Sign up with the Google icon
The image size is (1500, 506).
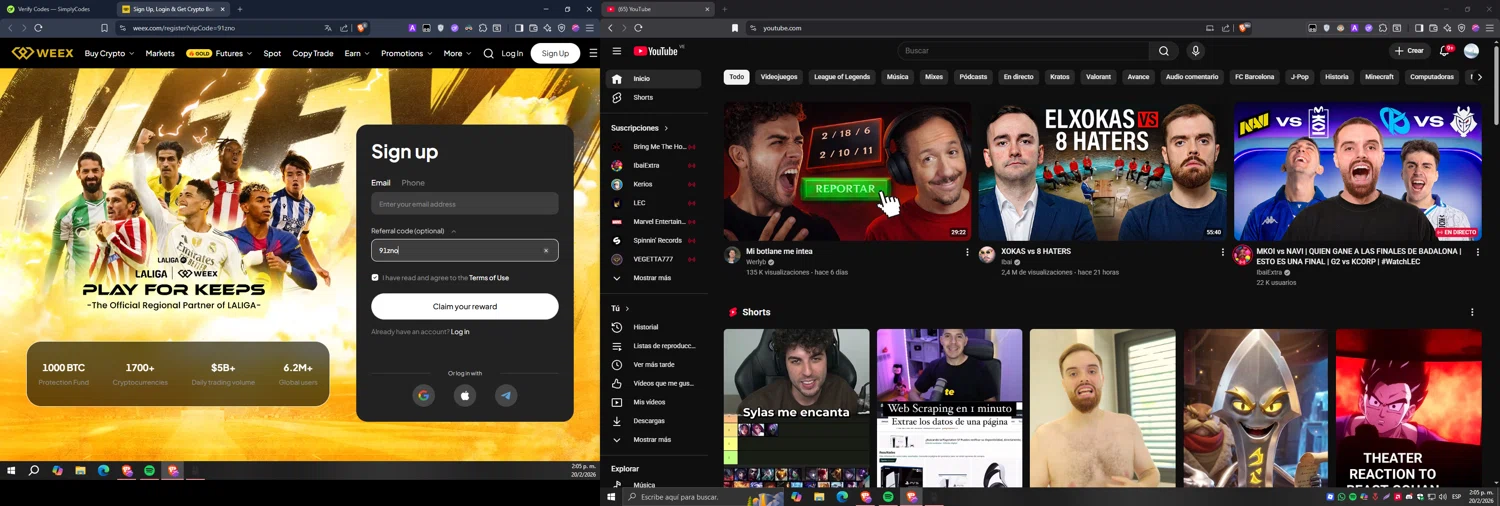(x=424, y=395)
